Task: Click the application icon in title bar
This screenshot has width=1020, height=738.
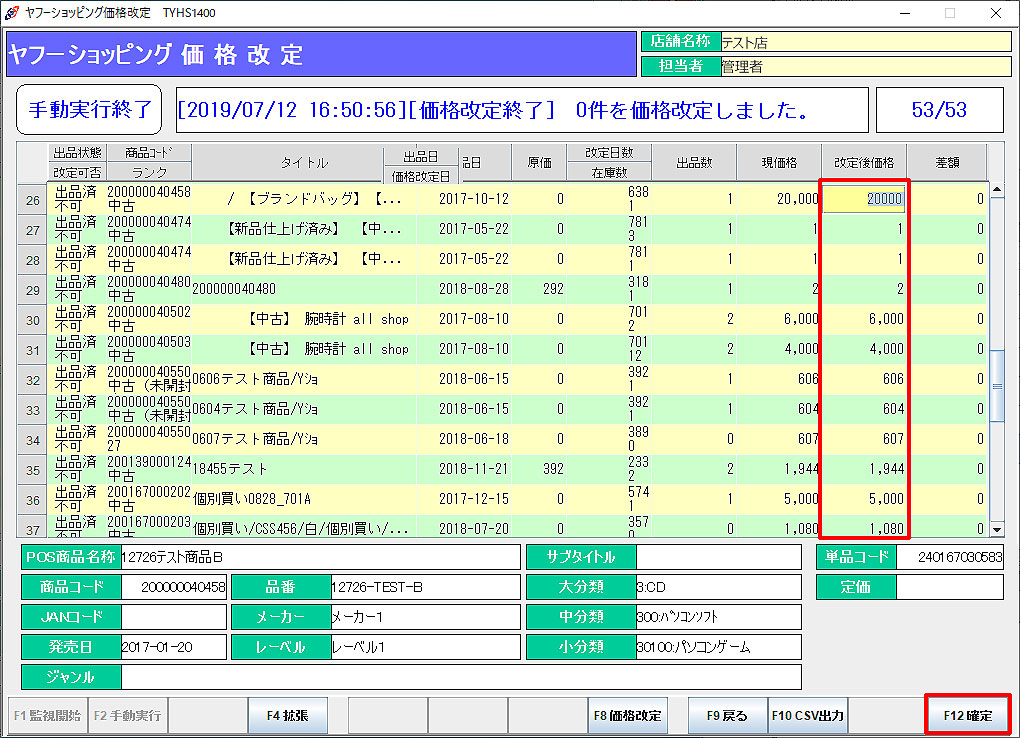Action: [x=12, y=13]
